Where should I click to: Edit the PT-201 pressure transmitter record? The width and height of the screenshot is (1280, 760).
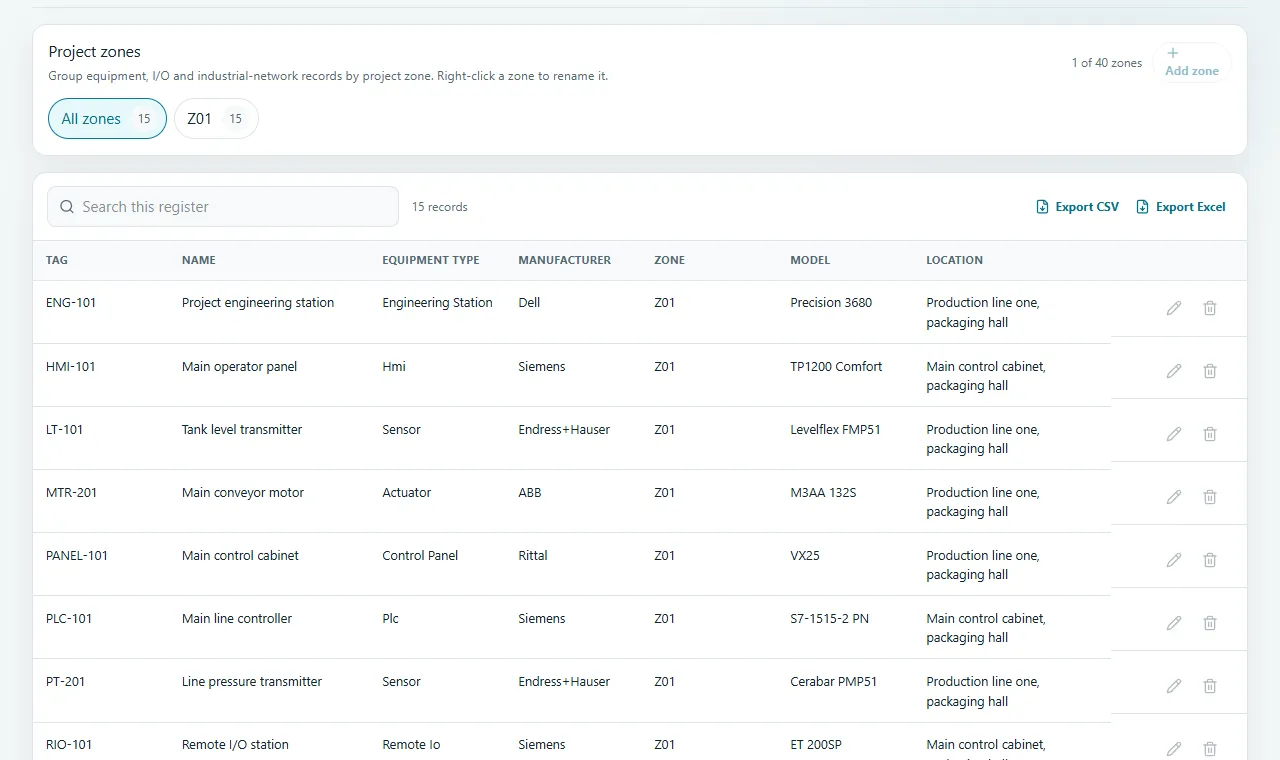click(1174, 686)
